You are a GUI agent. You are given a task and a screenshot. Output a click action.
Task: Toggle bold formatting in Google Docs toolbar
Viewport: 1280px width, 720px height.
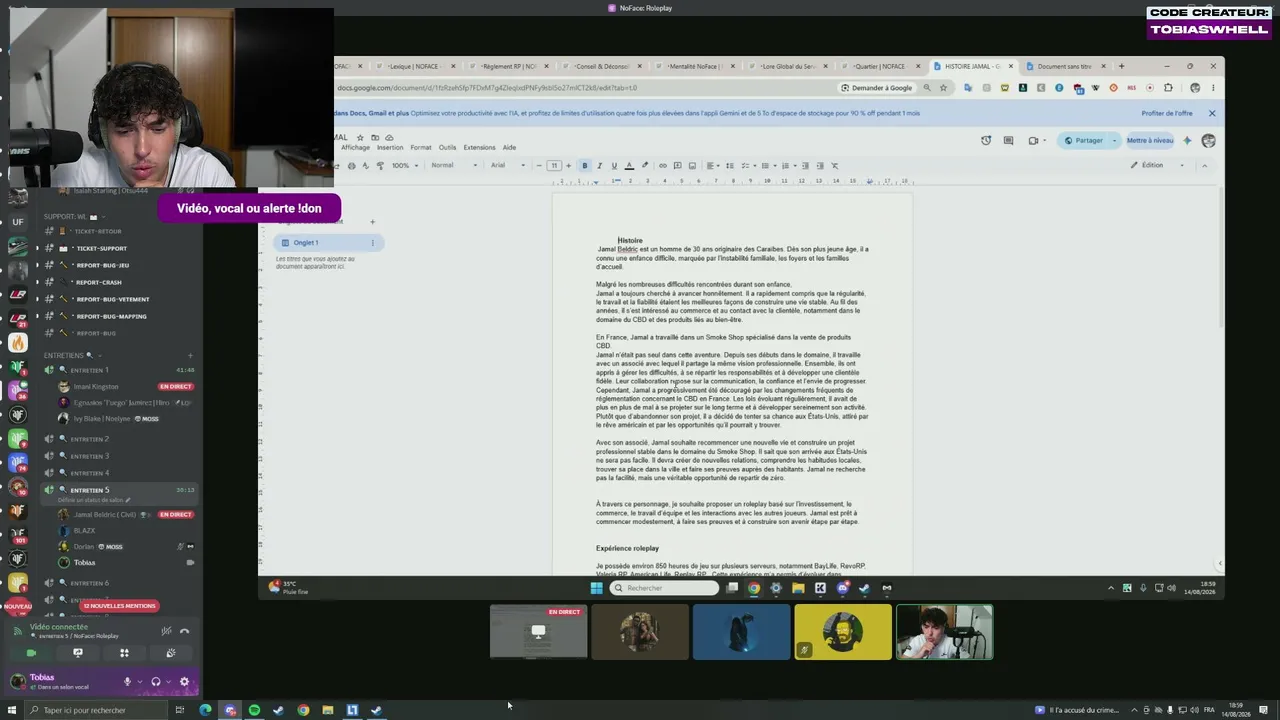585,165
